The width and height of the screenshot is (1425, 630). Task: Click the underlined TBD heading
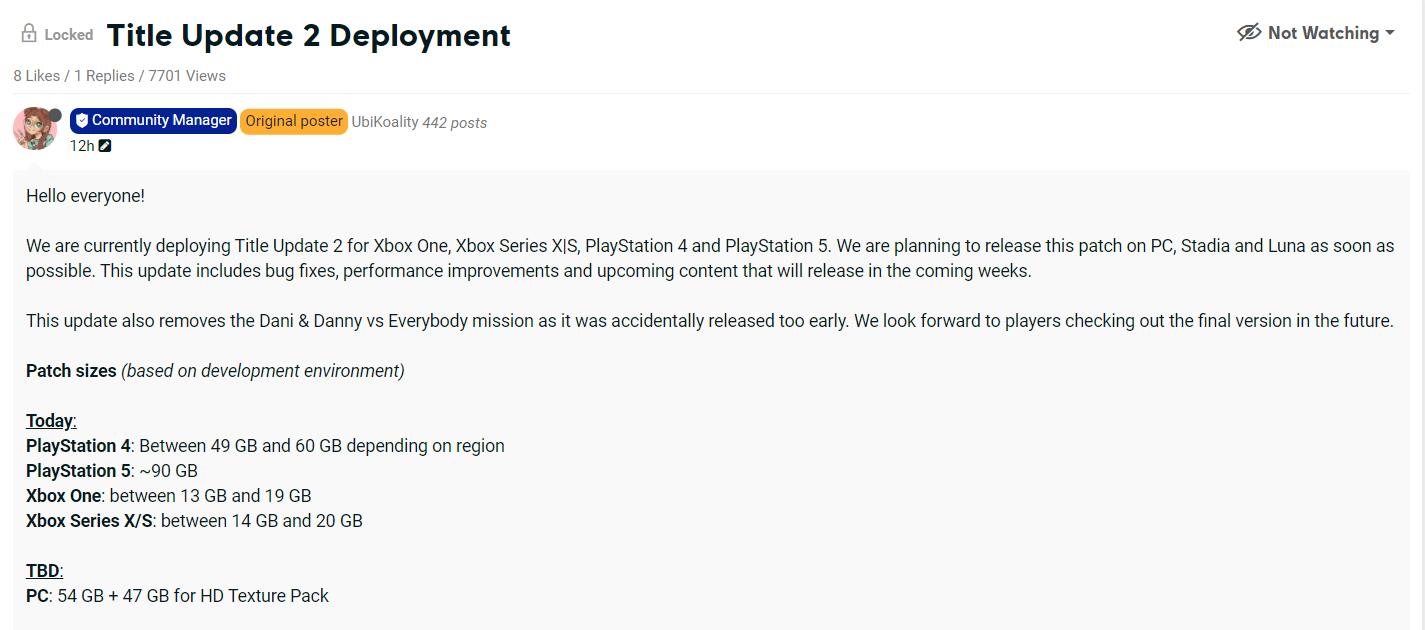tap(44, 571)
